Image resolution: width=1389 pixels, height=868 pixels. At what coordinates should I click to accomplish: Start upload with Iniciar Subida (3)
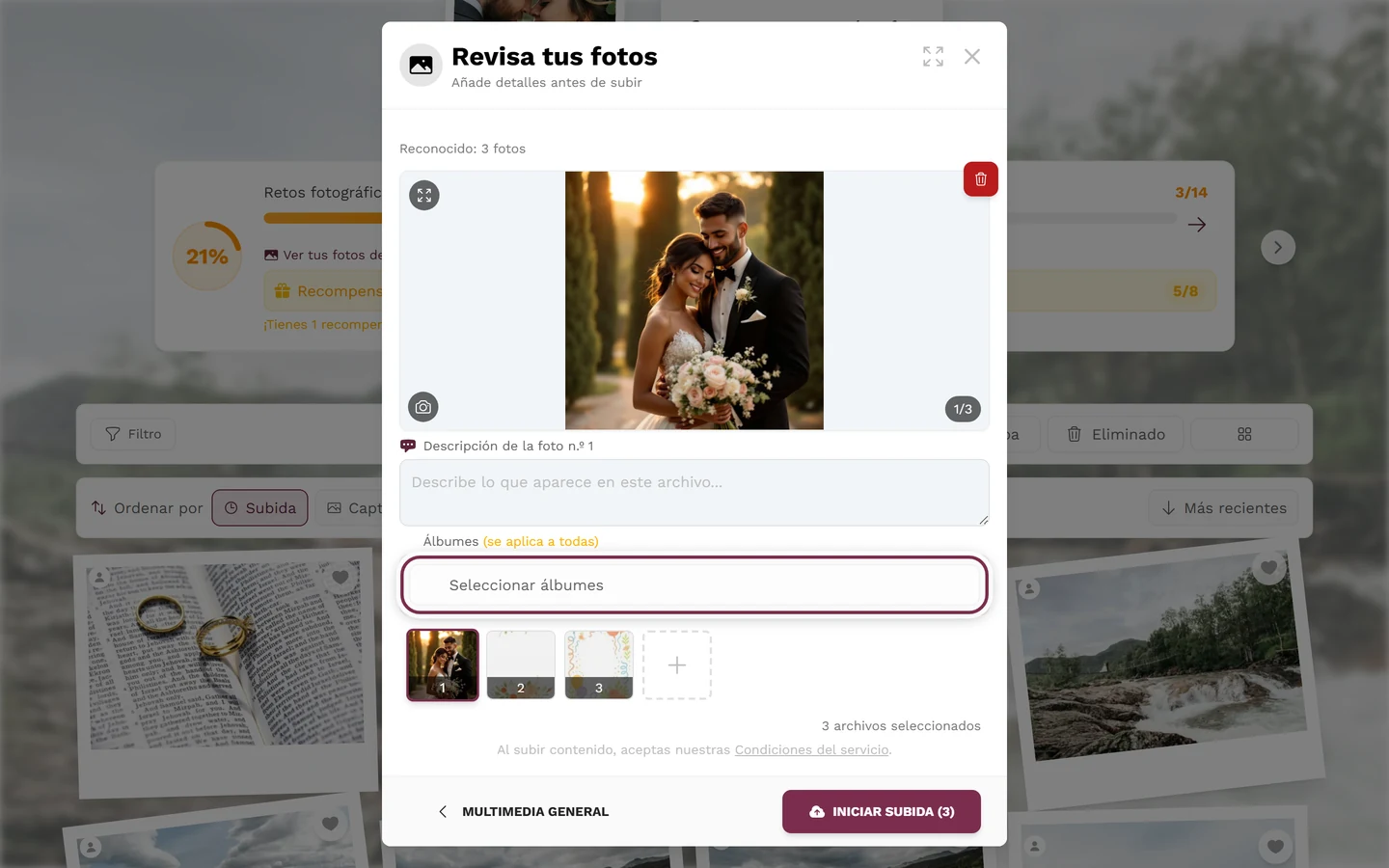[882, 812]
